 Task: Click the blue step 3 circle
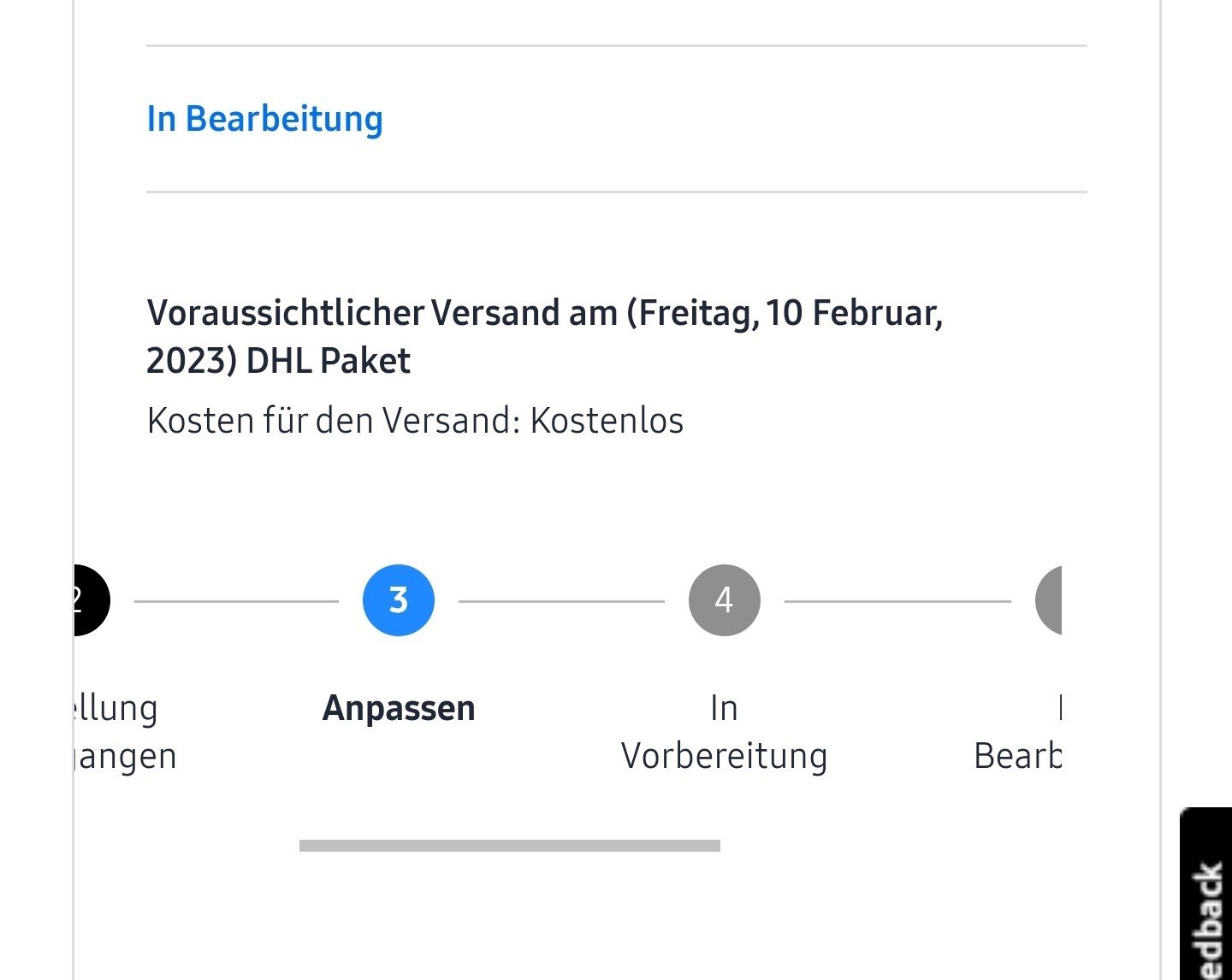point(399,600)
